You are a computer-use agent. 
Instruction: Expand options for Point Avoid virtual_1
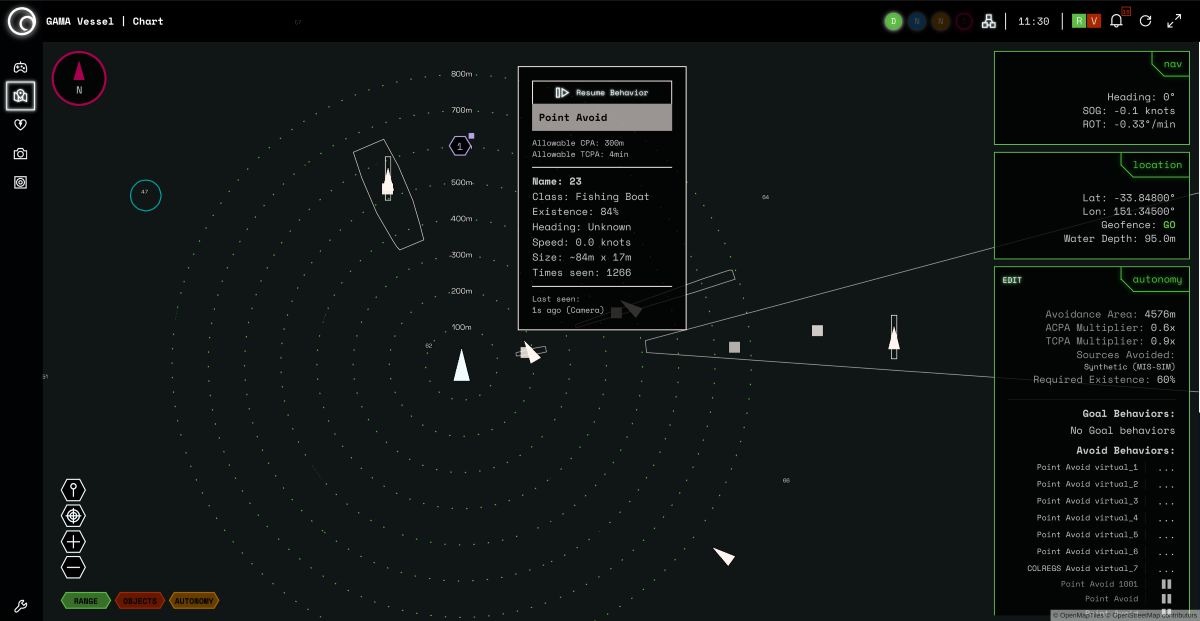(1166, 468)
